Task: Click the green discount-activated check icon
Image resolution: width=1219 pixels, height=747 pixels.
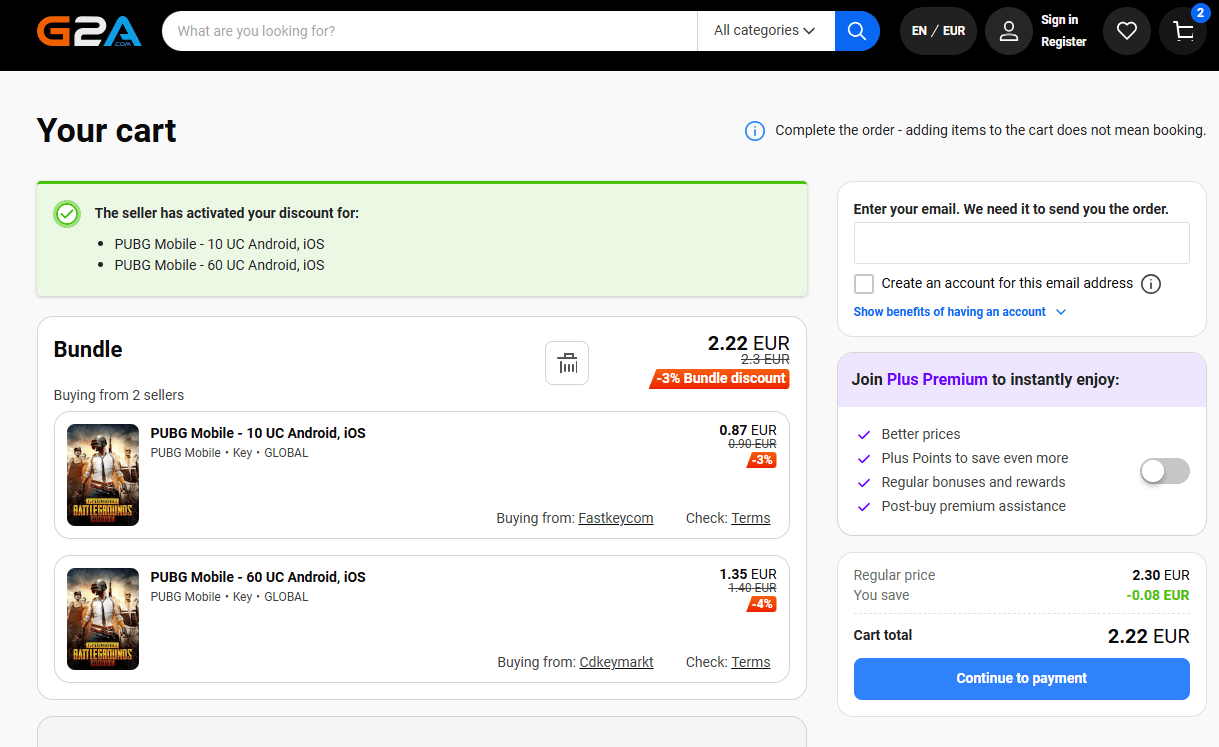Action: click(x=67, y=214)
